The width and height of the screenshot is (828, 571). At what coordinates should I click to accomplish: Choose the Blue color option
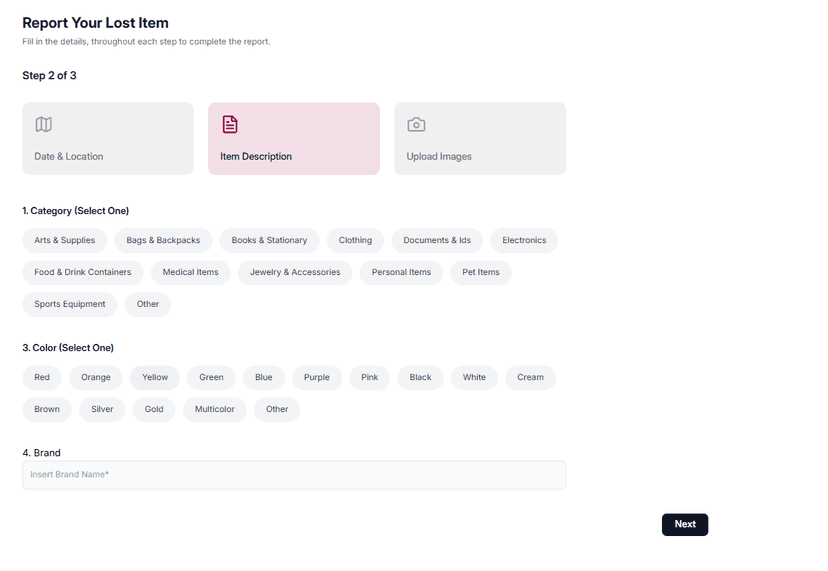pyautogui.click(x=264, y=378)
